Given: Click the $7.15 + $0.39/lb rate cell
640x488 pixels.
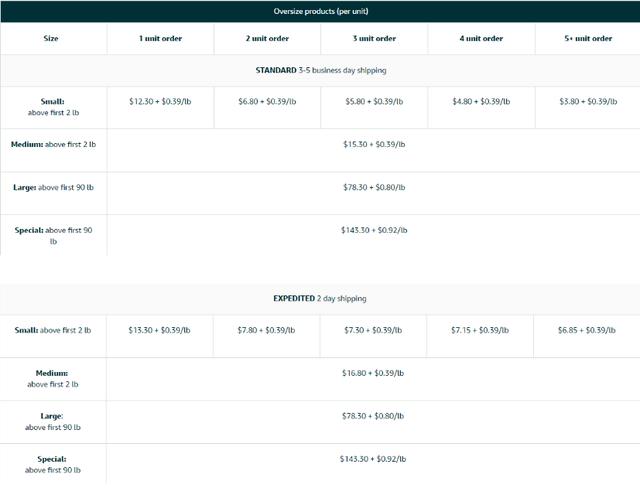Looking at the screenshot, I should [481, 330].
